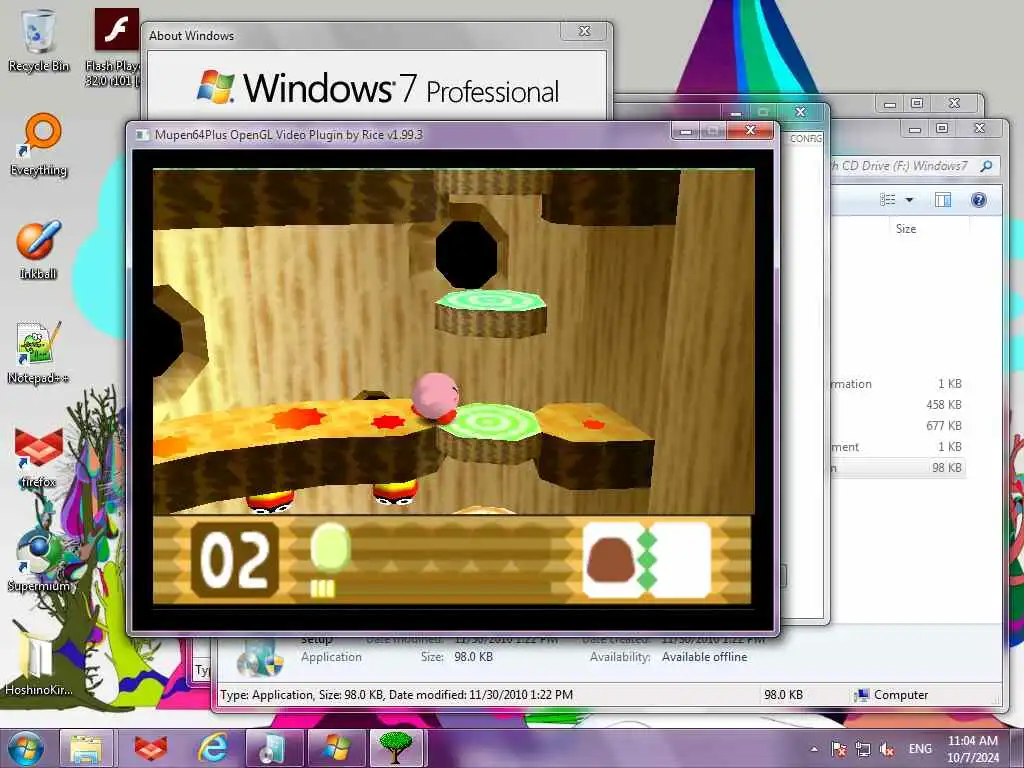Image resolution: width=1024 pixels, height=768 pixels.
Task: Launch the Inkball desktop icon
Action: 38,249
